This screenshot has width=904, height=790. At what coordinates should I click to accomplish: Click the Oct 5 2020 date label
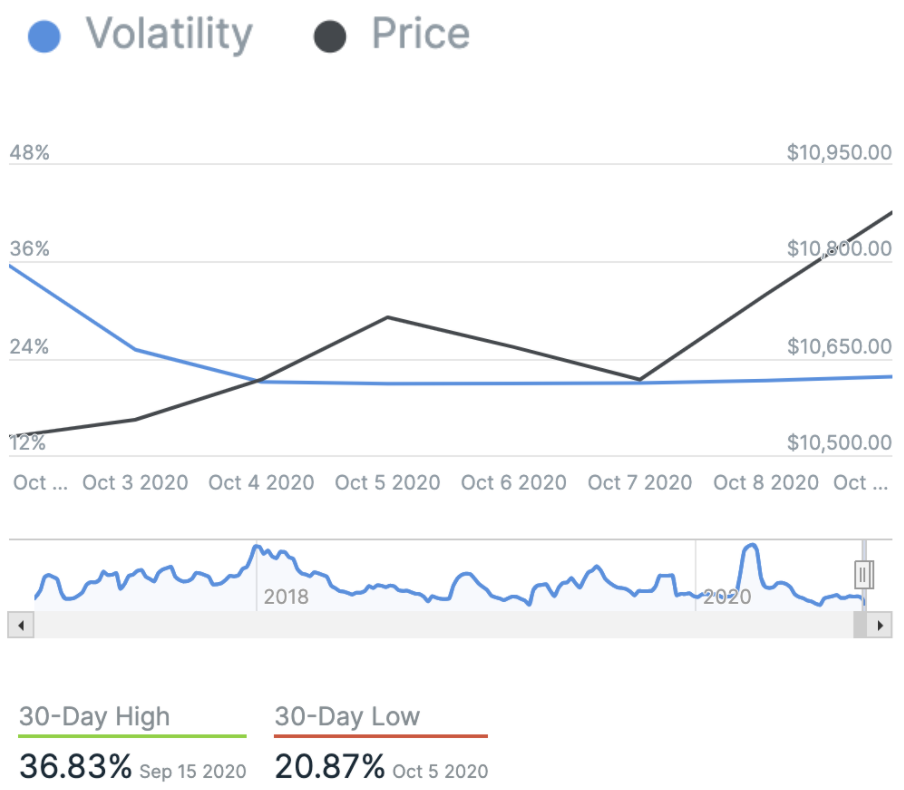click(x=387, y=483)
